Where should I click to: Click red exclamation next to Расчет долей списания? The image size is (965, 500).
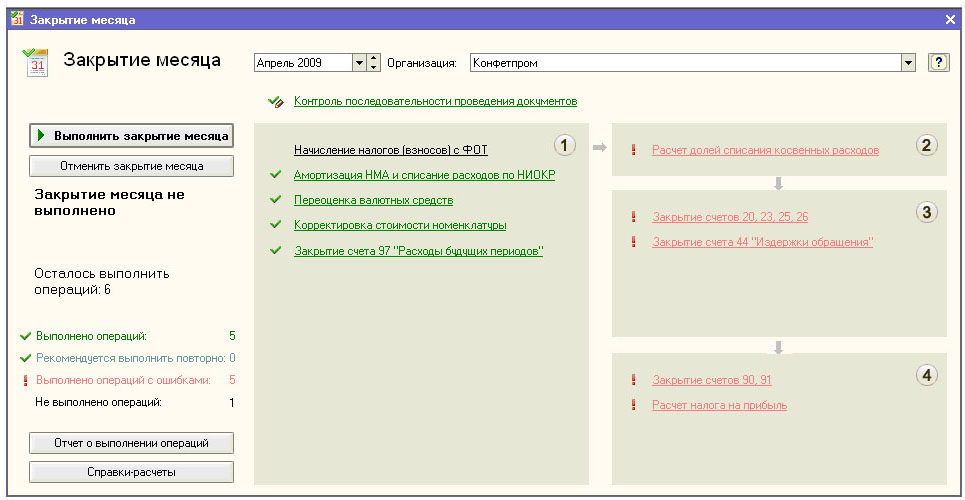click(633, 150)
